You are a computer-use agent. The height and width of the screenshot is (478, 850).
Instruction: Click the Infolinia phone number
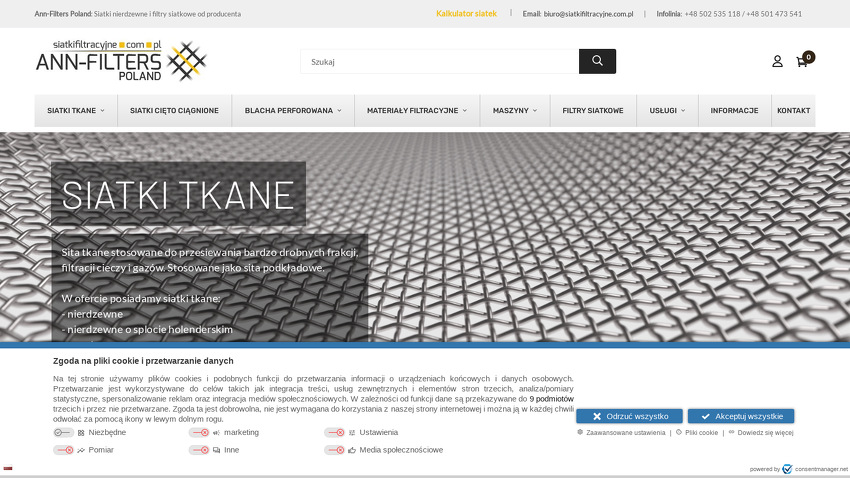(x=743, y=14)
